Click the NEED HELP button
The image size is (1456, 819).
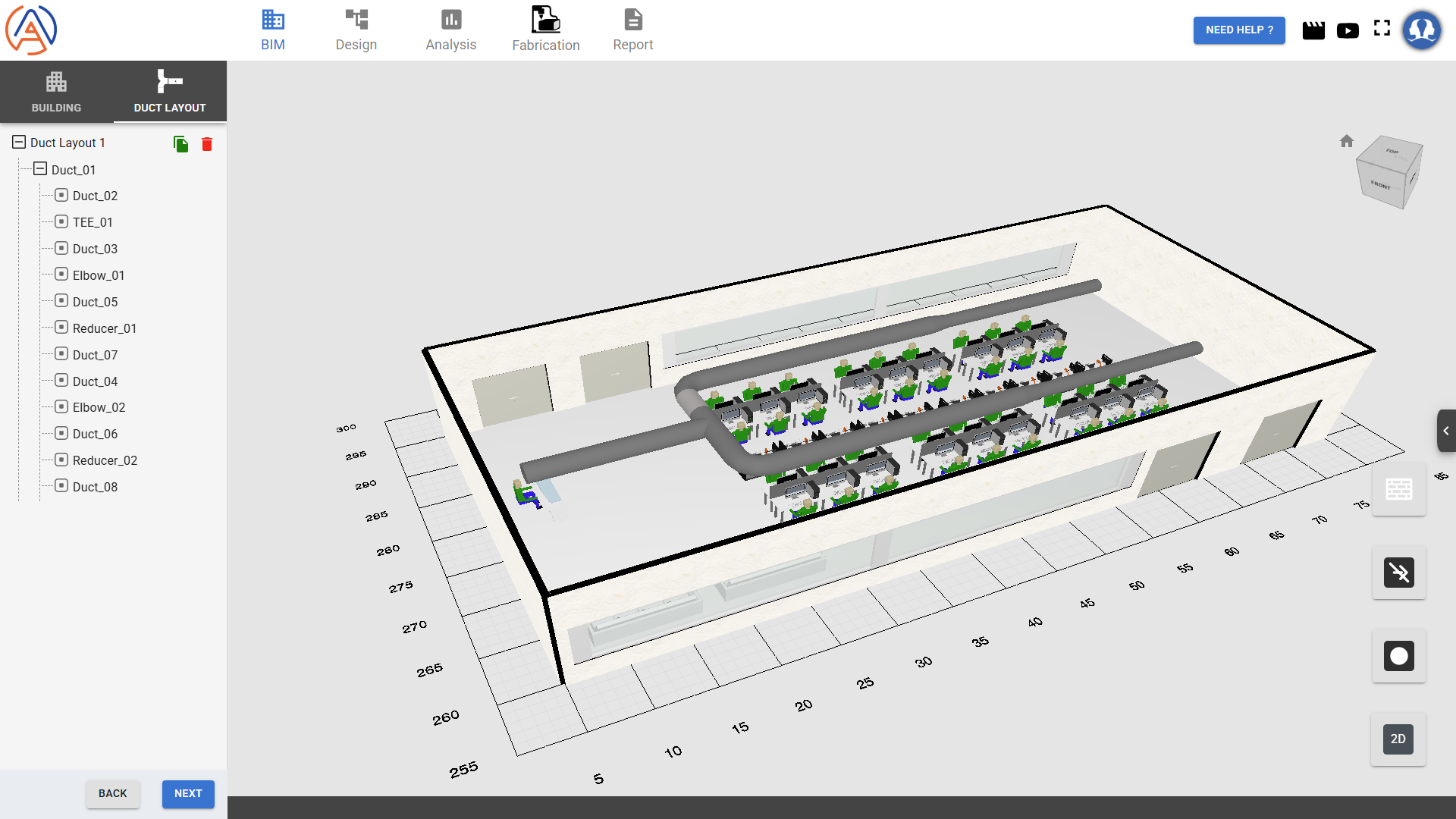(1238, 30)
